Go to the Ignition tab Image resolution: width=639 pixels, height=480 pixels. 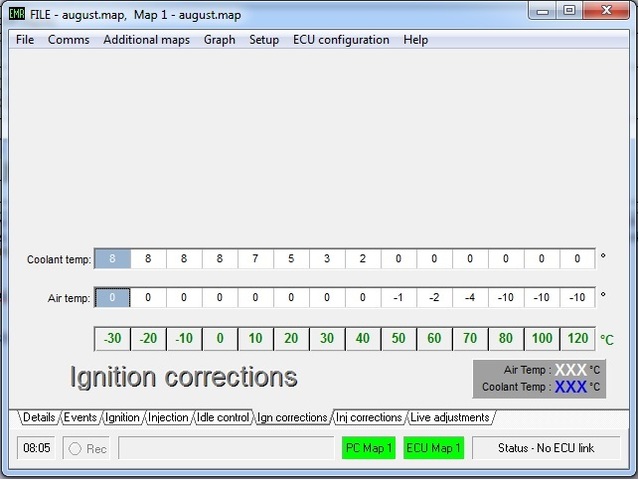point(122,418)
